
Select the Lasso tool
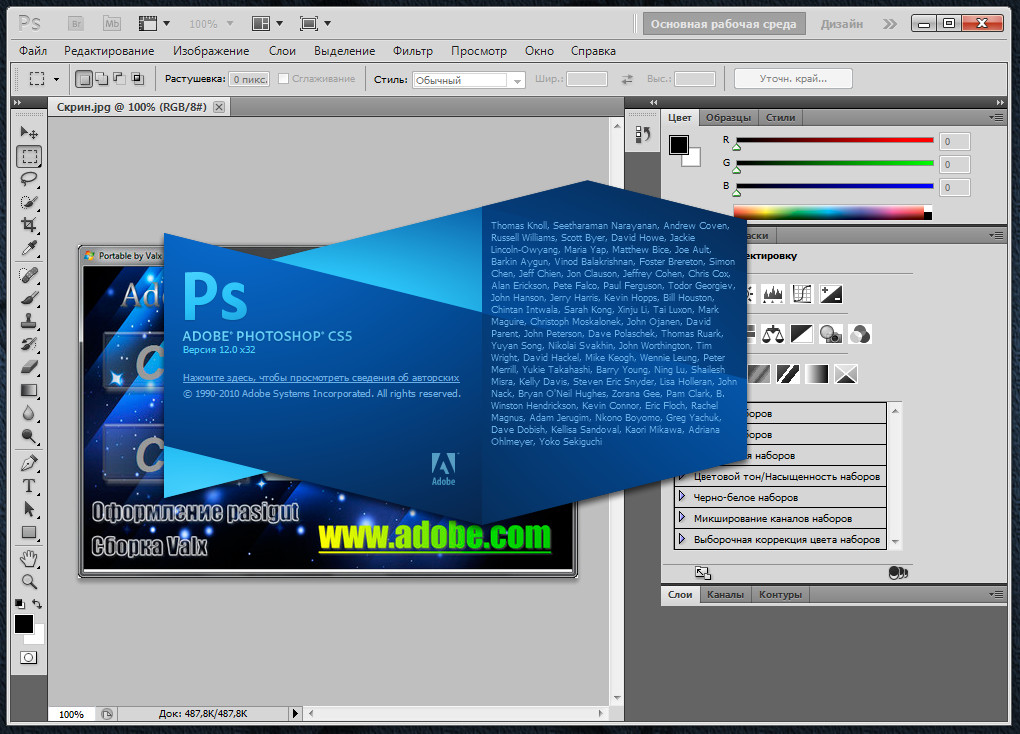point(29,179)
